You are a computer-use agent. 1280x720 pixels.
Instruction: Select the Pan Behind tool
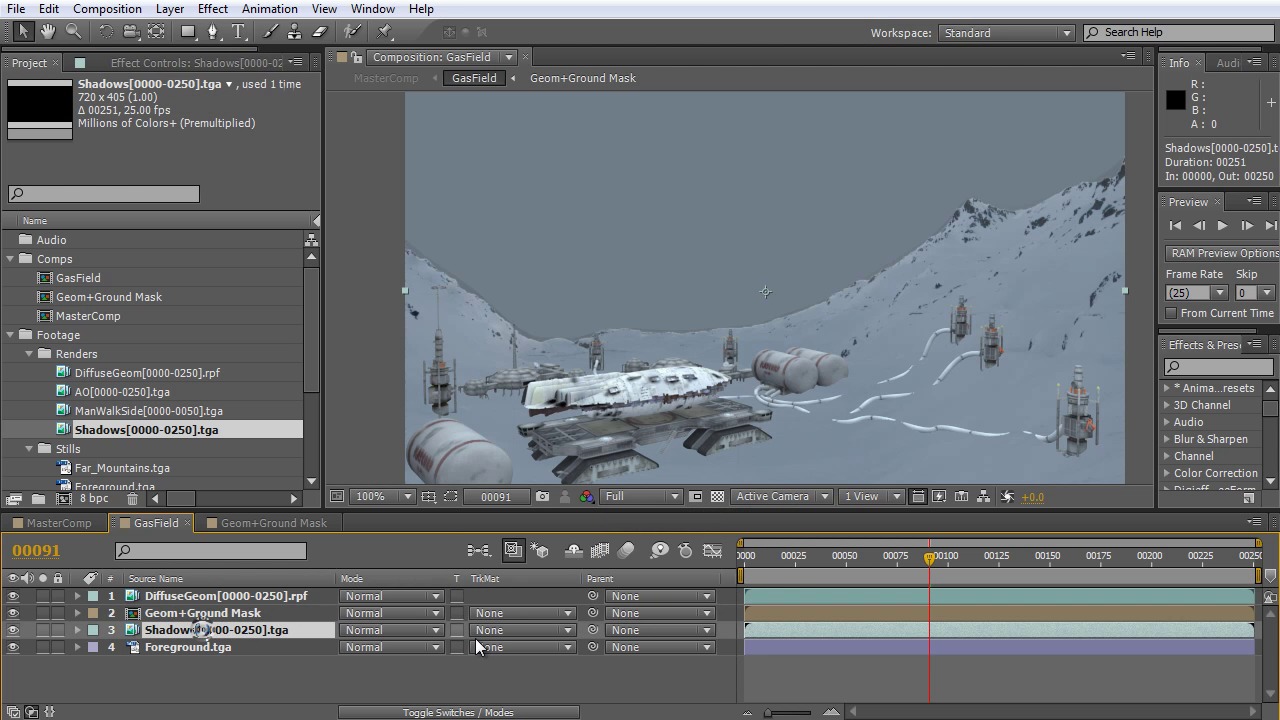[156, 32]
